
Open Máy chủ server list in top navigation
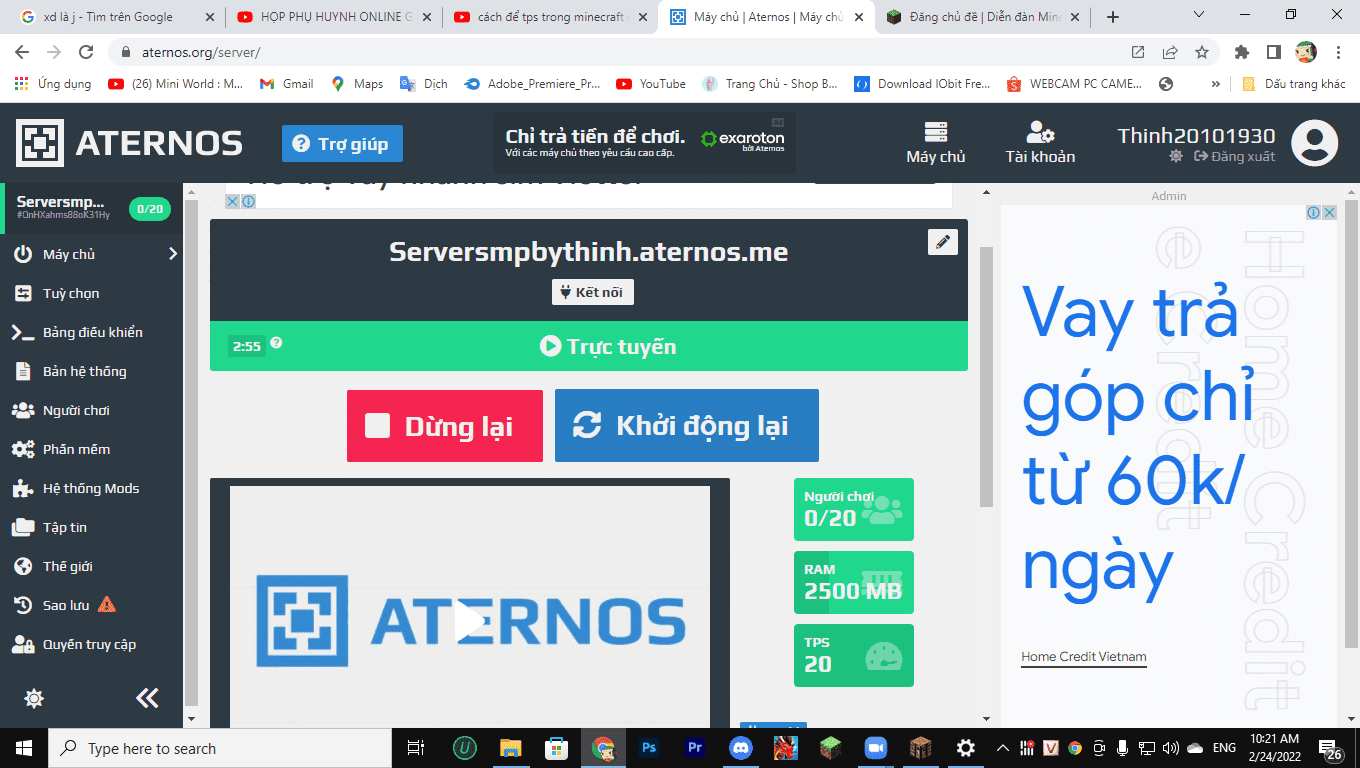click(936, 143)
